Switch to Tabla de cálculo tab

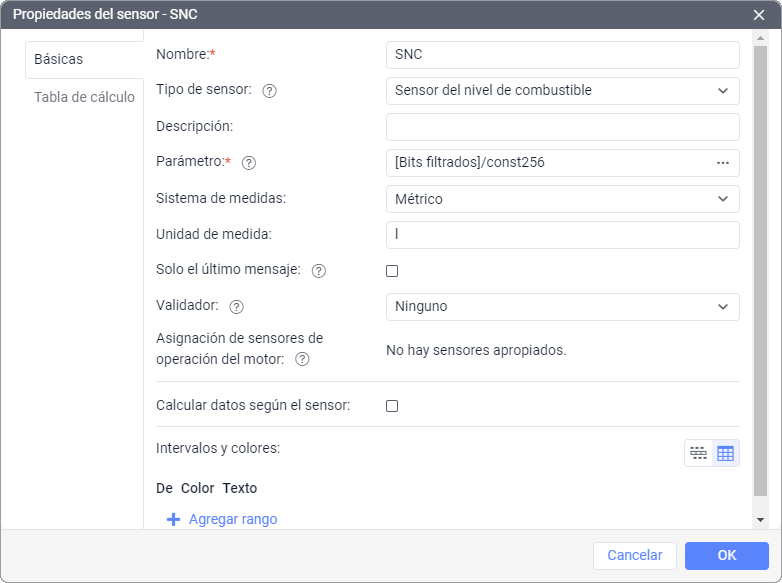tap(84, 97)
